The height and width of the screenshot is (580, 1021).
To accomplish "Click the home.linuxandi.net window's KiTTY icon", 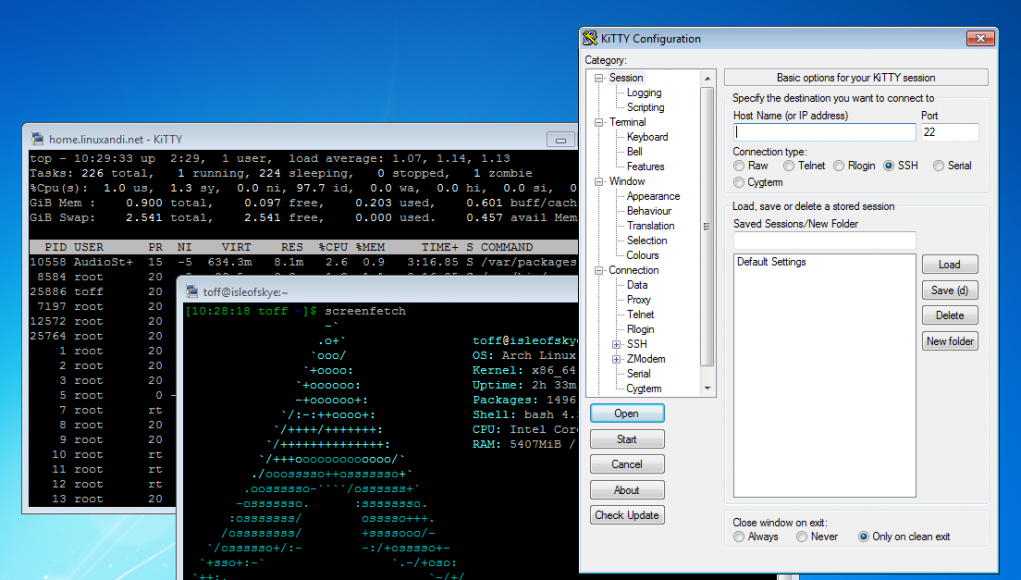I will click(x=38, y=139).
